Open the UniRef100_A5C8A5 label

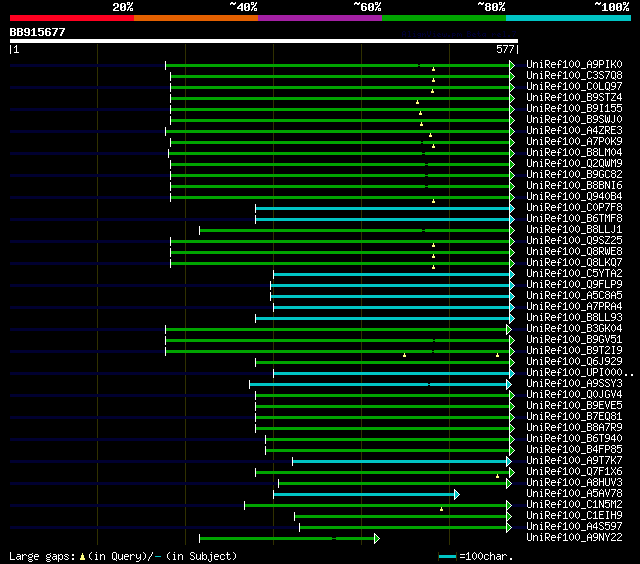pyautogui.click(x=574, y=296)
